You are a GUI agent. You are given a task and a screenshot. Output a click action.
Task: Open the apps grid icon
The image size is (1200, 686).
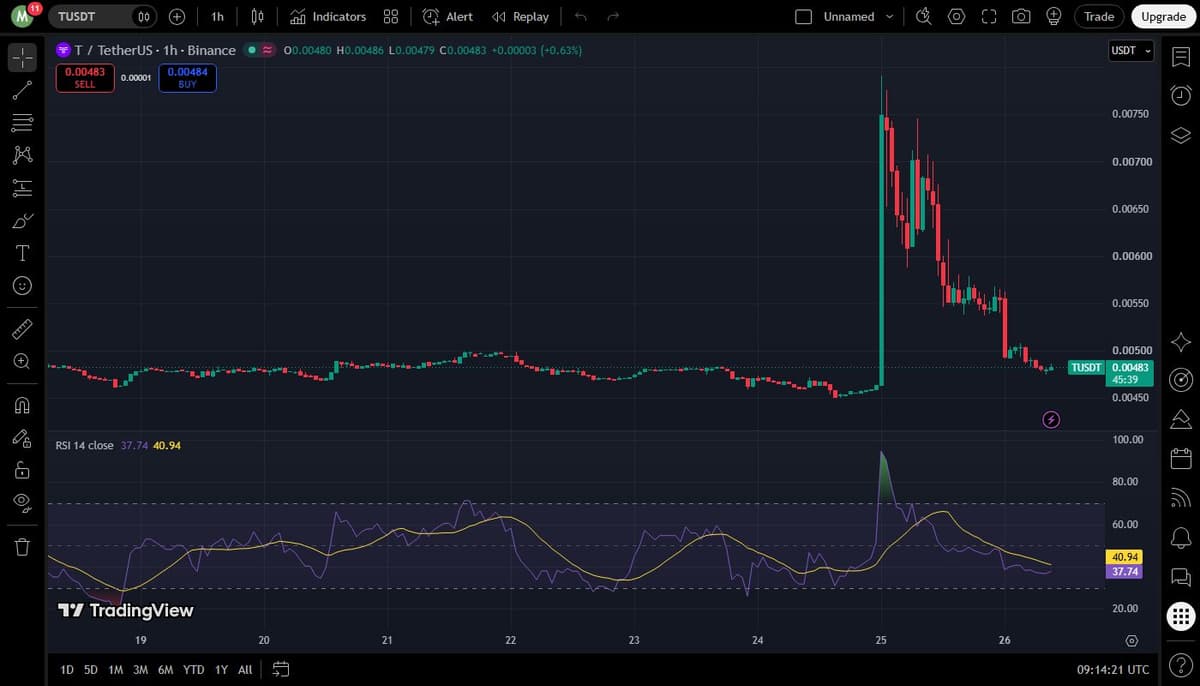1180,617
